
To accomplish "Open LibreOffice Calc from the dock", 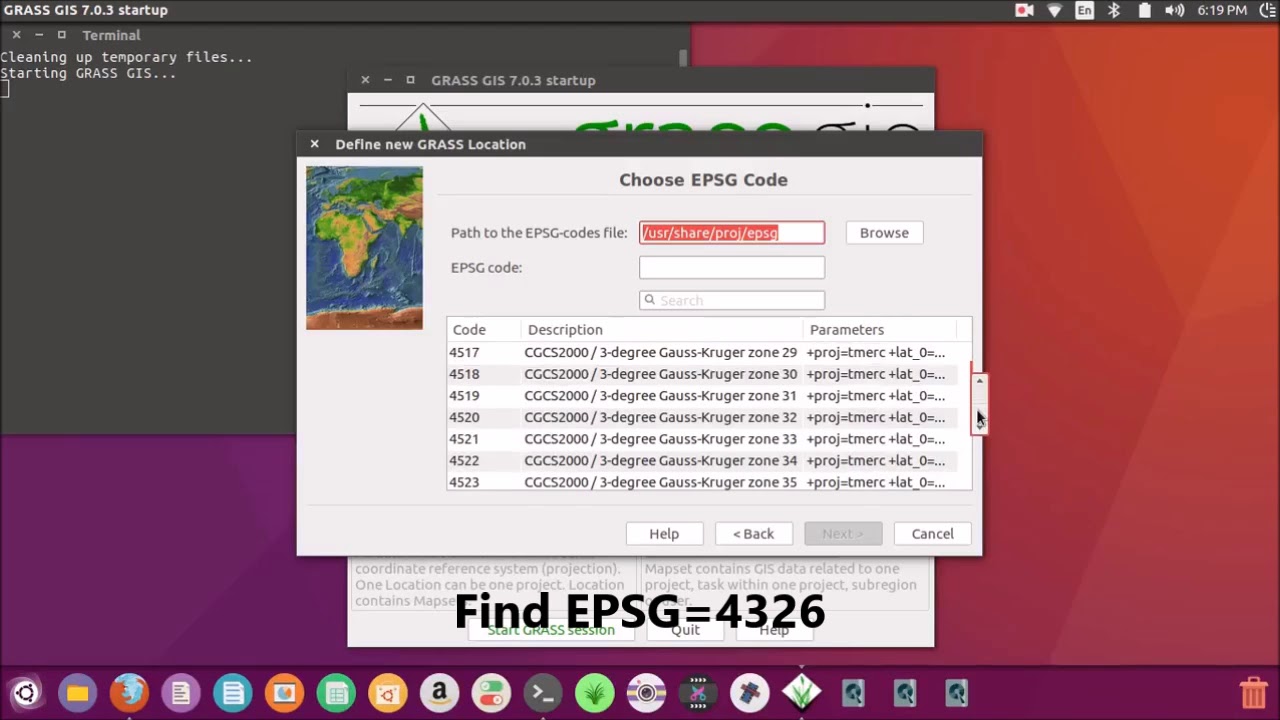I will coord(336,693).
